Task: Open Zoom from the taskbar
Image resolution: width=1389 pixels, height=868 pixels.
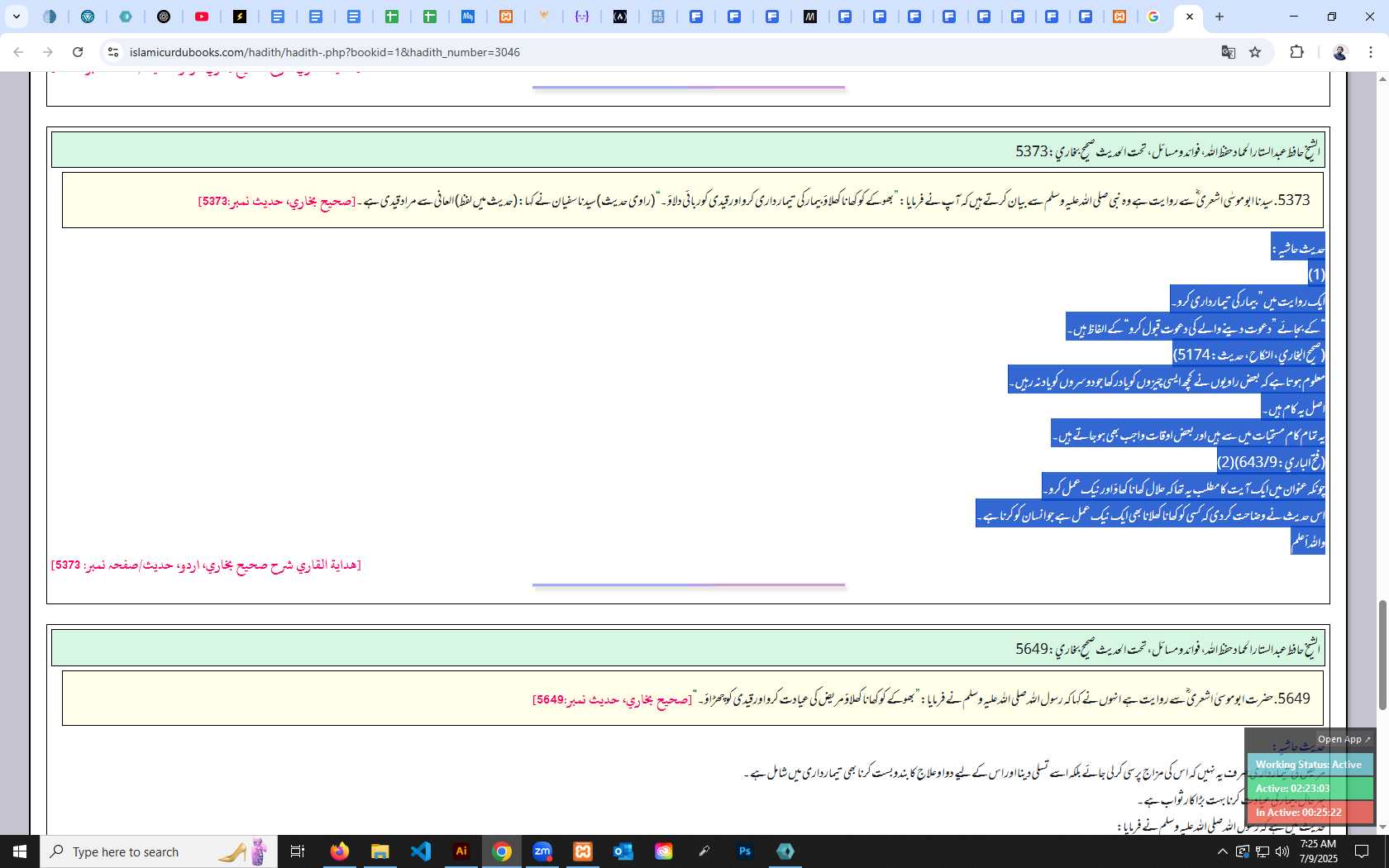Action: (x=542, y=851)
